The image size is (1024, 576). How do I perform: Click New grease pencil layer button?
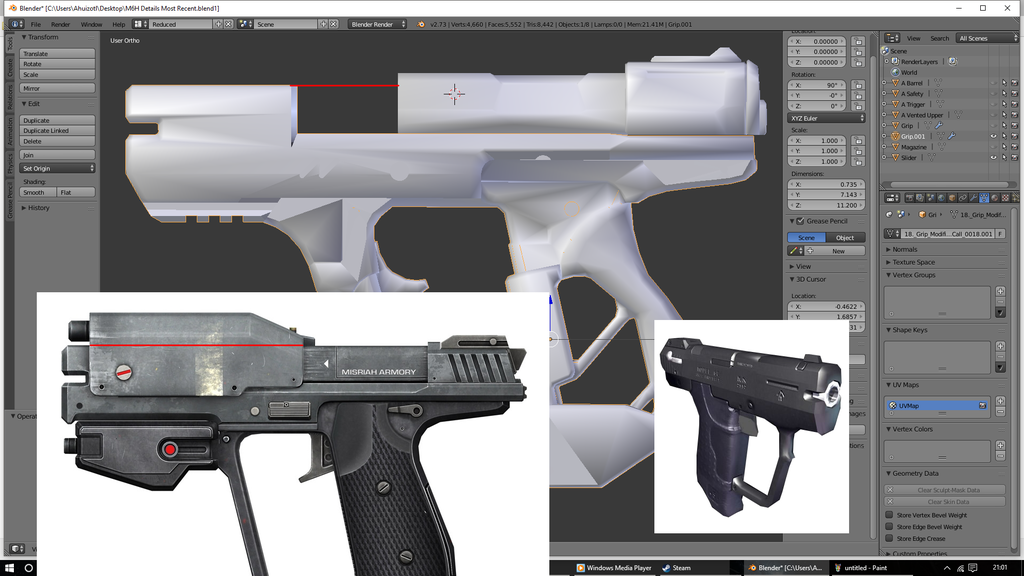[x=833, y=251]
